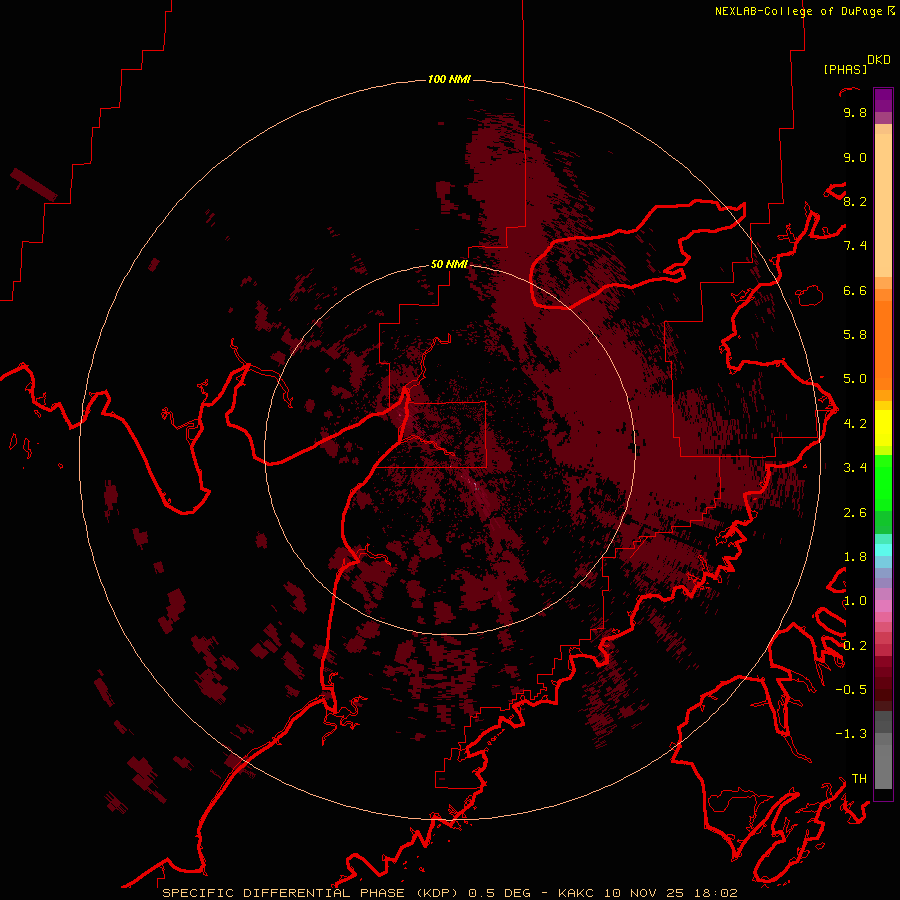Click the KAKC station identifier
900x900 pixels.
[x=577, y=893]
